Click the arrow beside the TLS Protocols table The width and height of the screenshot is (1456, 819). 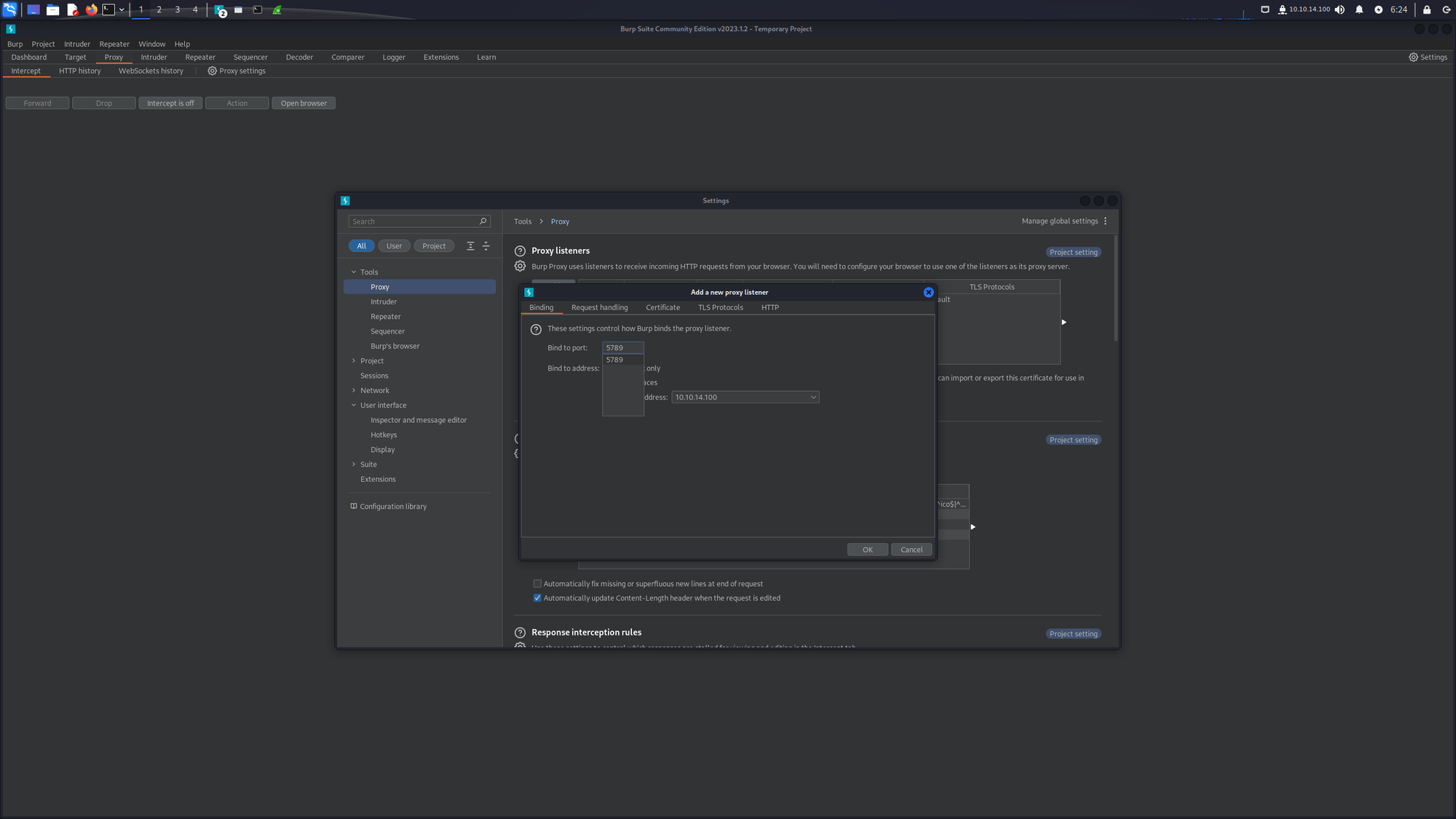pyautogui.click(x=1064, y=323)
